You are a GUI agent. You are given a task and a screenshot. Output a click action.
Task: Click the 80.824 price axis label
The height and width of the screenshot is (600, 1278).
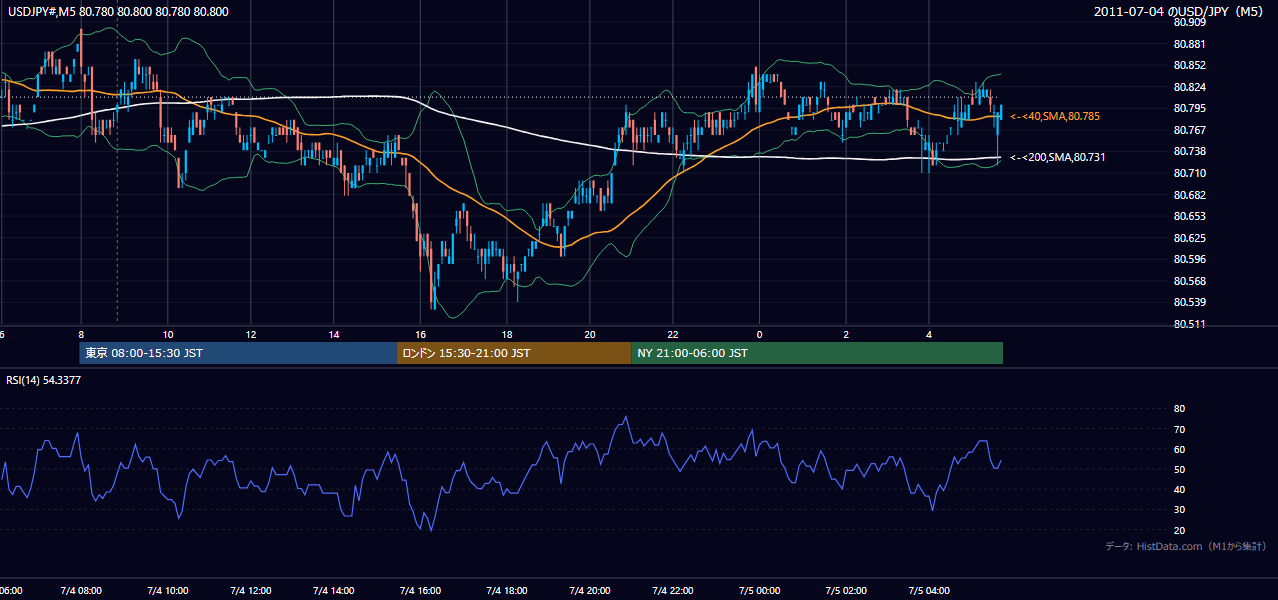click(1189, 87)
